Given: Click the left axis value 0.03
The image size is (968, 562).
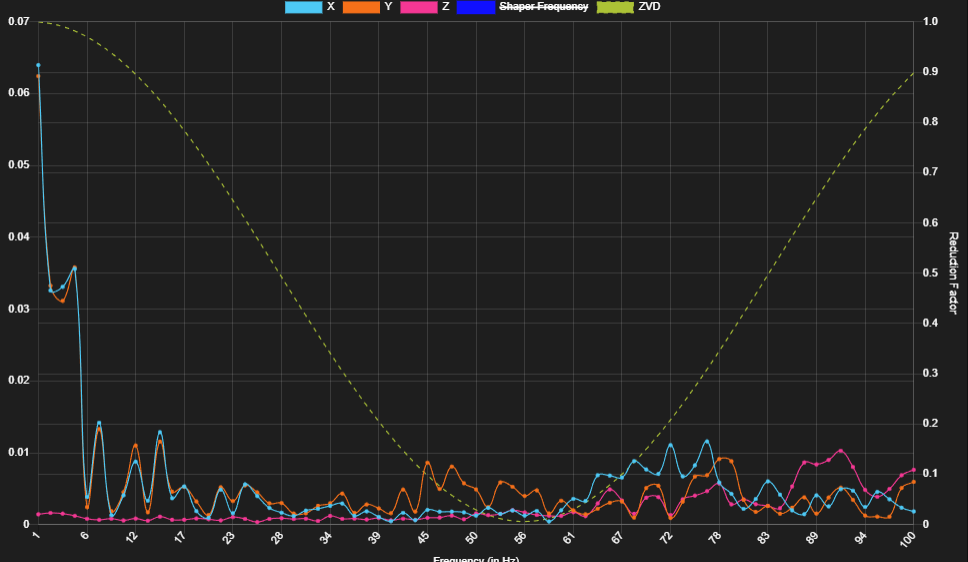Looking at the screenshot, I should pos(19,309).
